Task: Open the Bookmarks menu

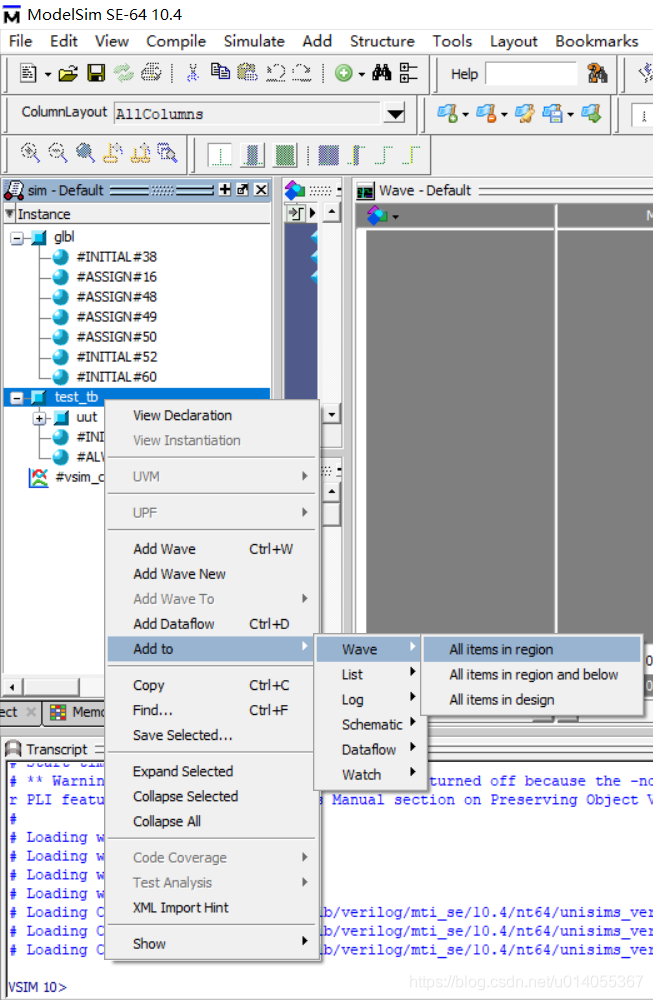Action: pyautogui.click(x=596, y=41)
